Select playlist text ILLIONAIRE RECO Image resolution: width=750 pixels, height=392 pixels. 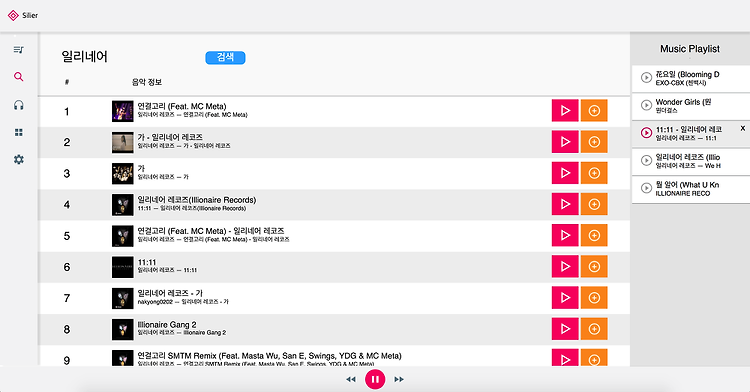tap(683, 194)
